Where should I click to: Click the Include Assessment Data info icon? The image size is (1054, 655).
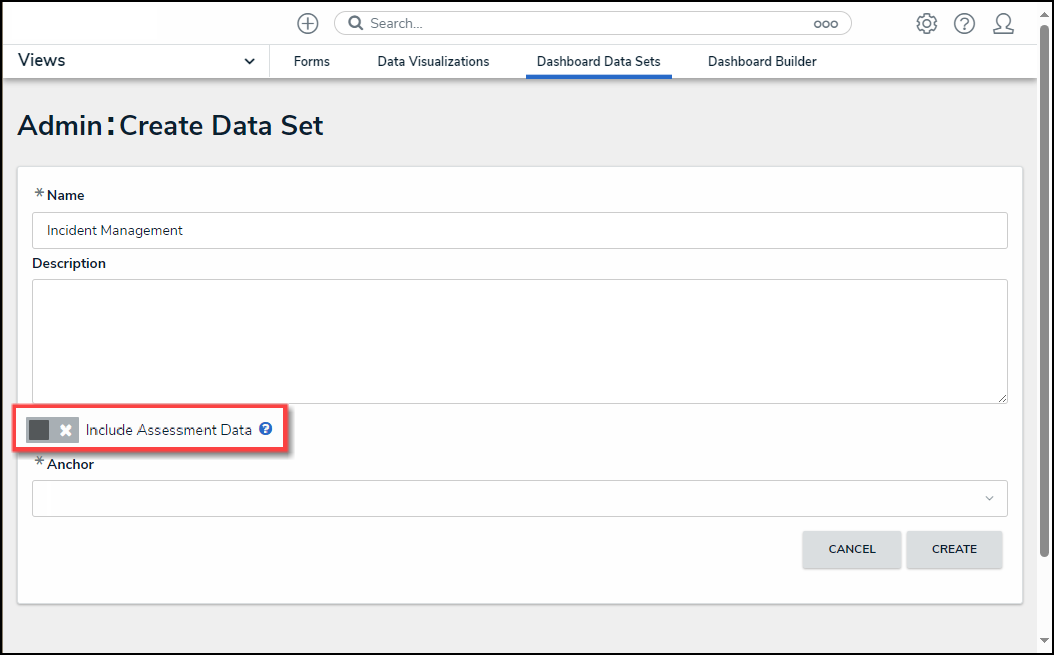(x=266, y=429)
